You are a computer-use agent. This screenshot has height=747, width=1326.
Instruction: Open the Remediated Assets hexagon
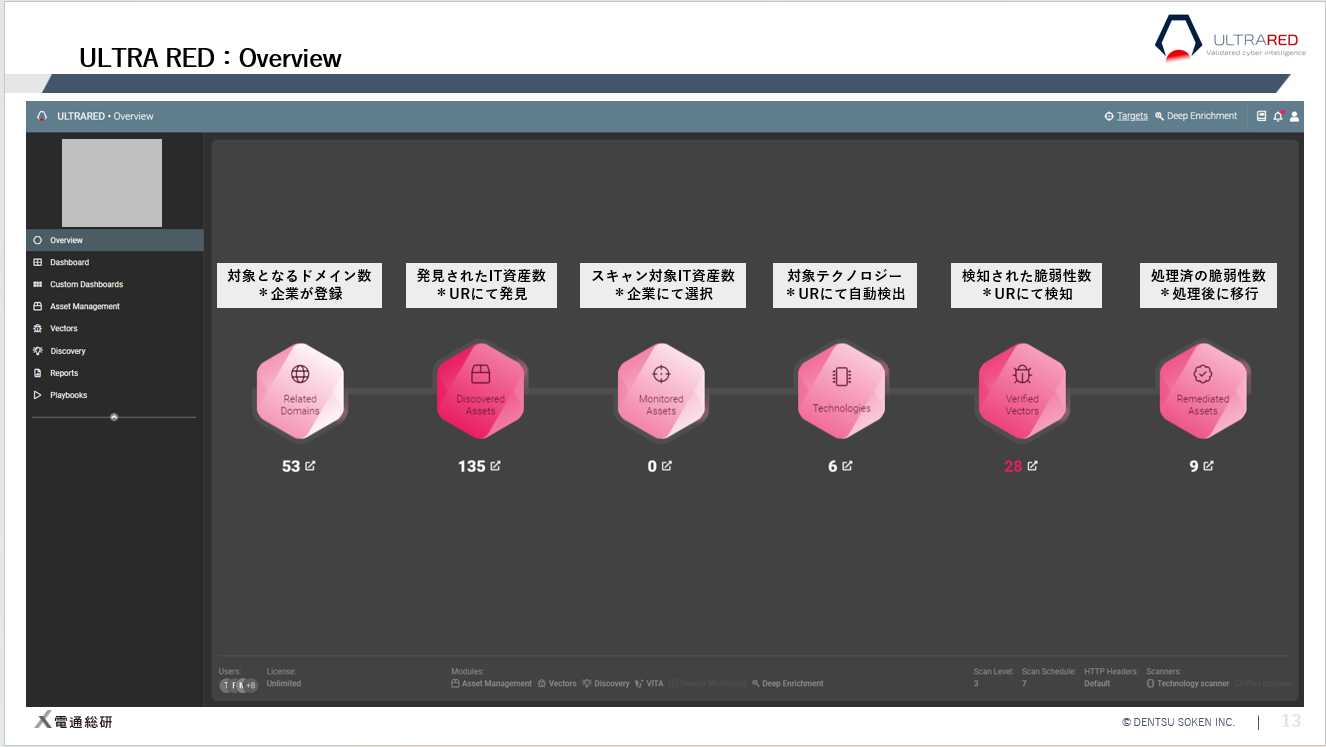click(1203, 389)
